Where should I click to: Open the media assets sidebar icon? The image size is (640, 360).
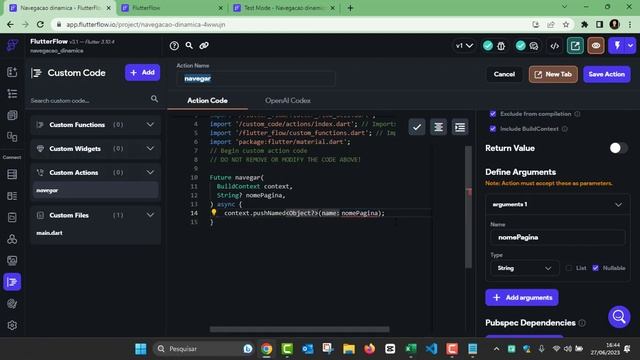(x=12, y=260)
